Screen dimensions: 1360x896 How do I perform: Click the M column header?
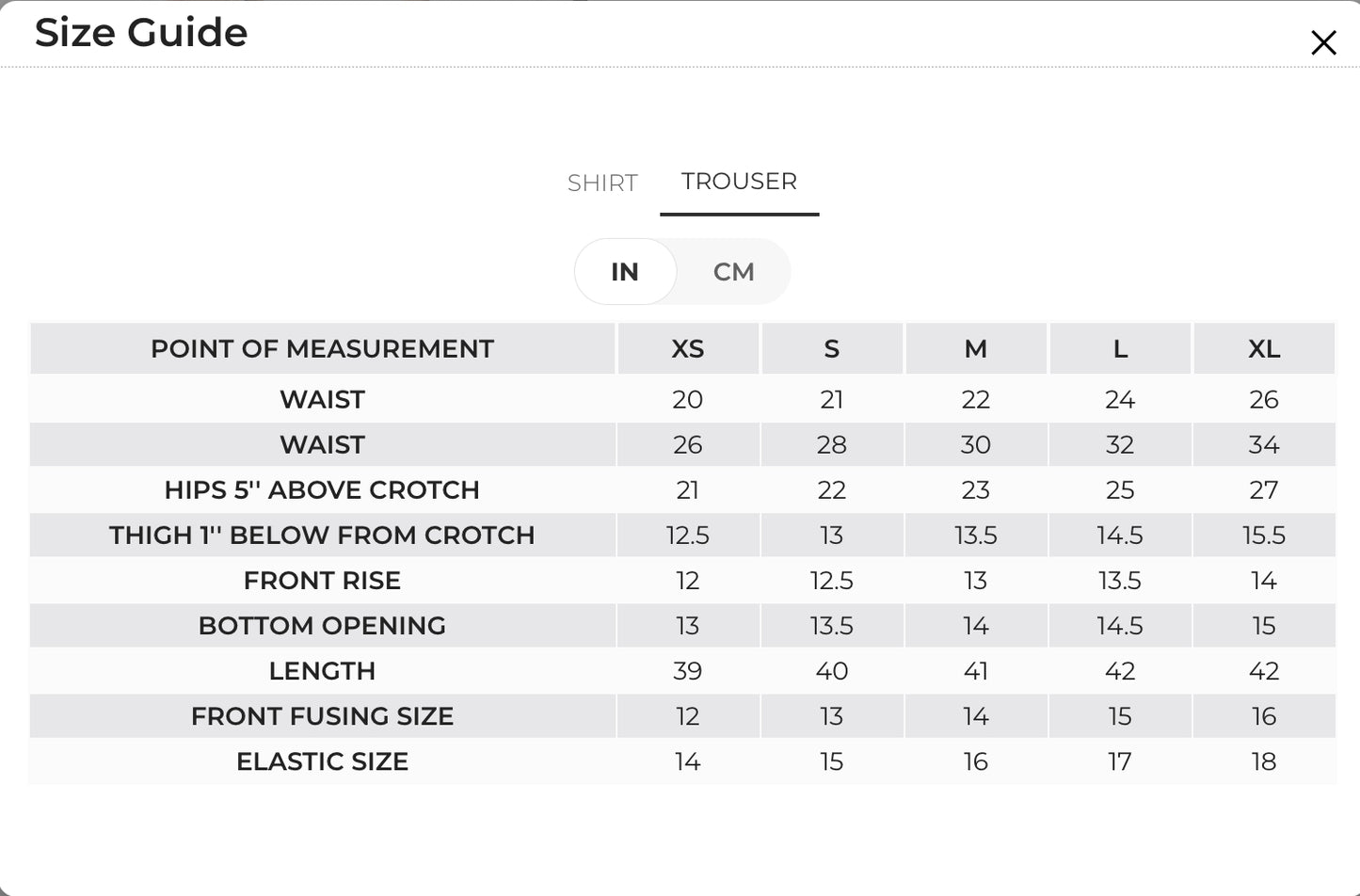(976, 349)
